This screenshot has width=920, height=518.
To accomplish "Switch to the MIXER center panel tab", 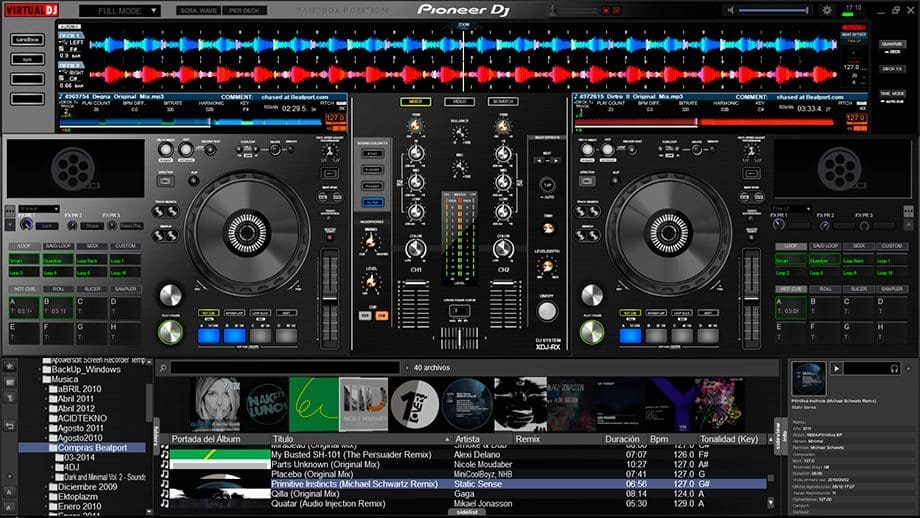I will [x=415, y=101].
